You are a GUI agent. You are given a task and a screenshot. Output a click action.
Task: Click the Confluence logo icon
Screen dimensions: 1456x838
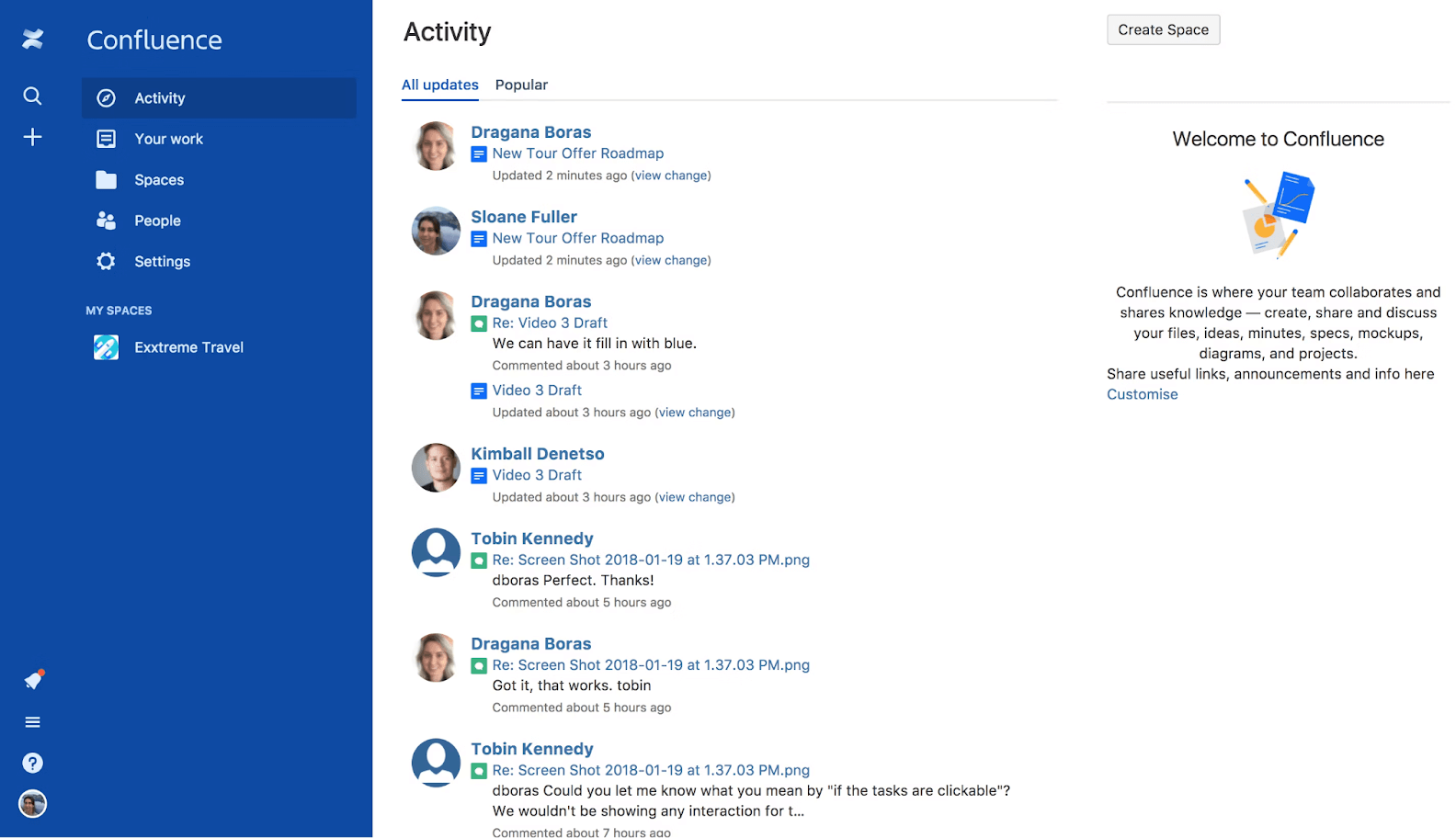pos(33,39)
